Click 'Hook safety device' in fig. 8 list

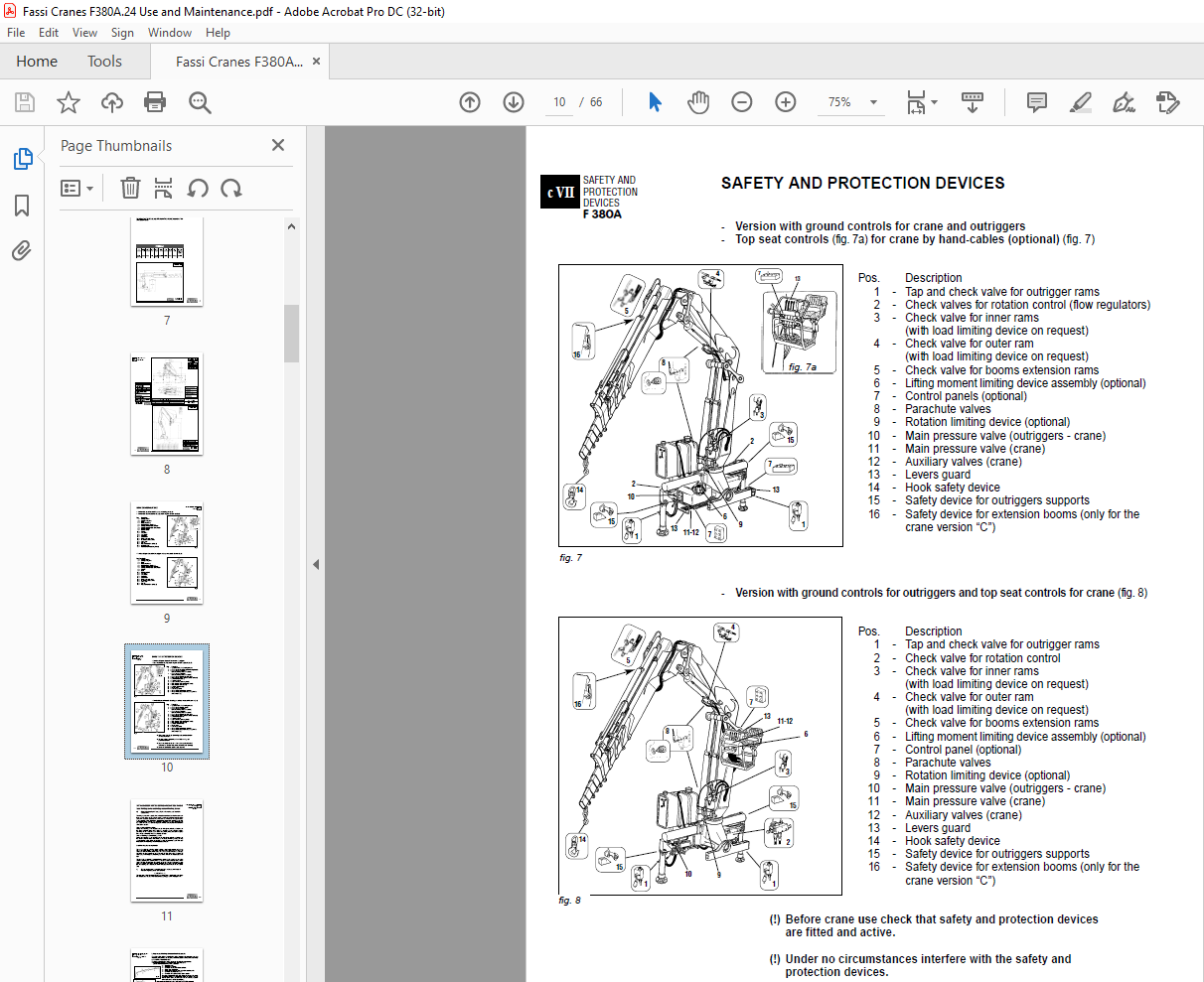953,841
